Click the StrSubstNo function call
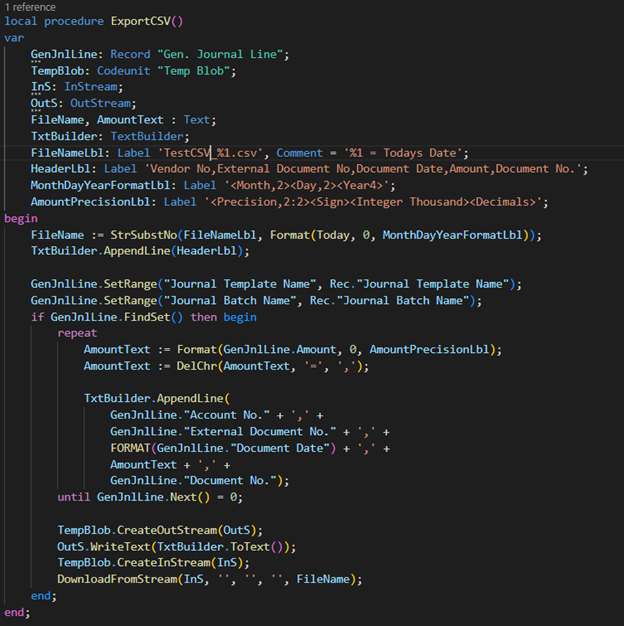The image size is (624, 626). click(144, 235)
